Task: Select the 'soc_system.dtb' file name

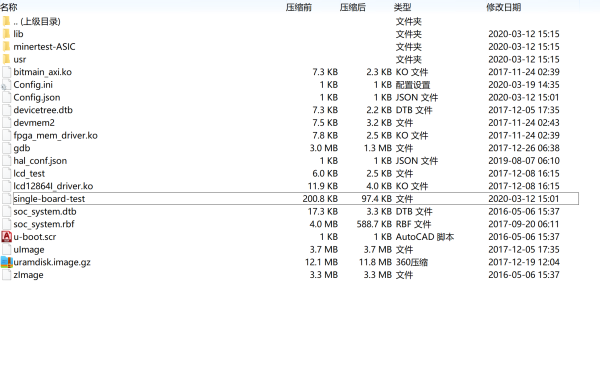Action: click(x=45, y=211)
